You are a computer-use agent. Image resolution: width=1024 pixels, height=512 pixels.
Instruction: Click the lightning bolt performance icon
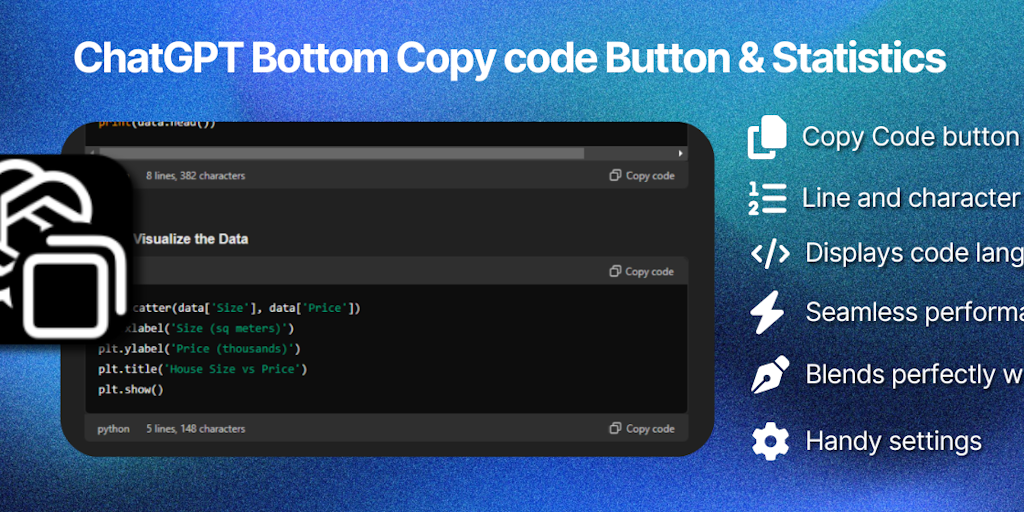[768, 313]
